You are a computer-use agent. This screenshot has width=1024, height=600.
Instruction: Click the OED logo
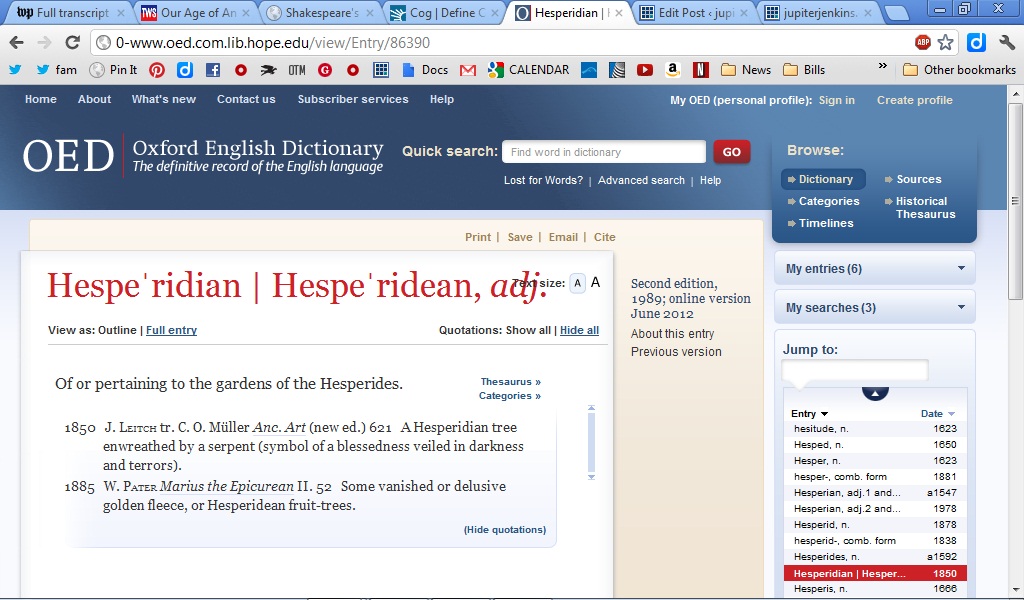(x=68, y=156)
